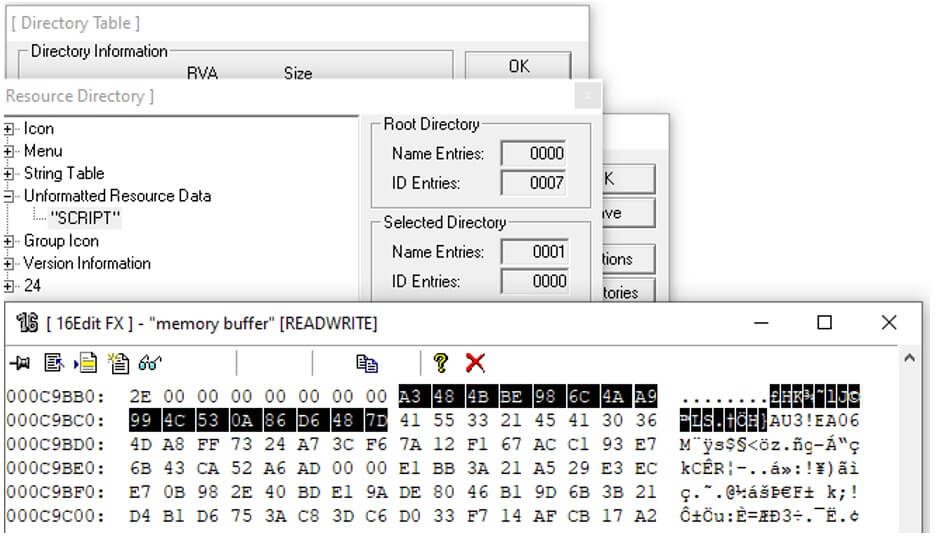Click hex byte 55 in row 000C9BC0

(444, 421)
